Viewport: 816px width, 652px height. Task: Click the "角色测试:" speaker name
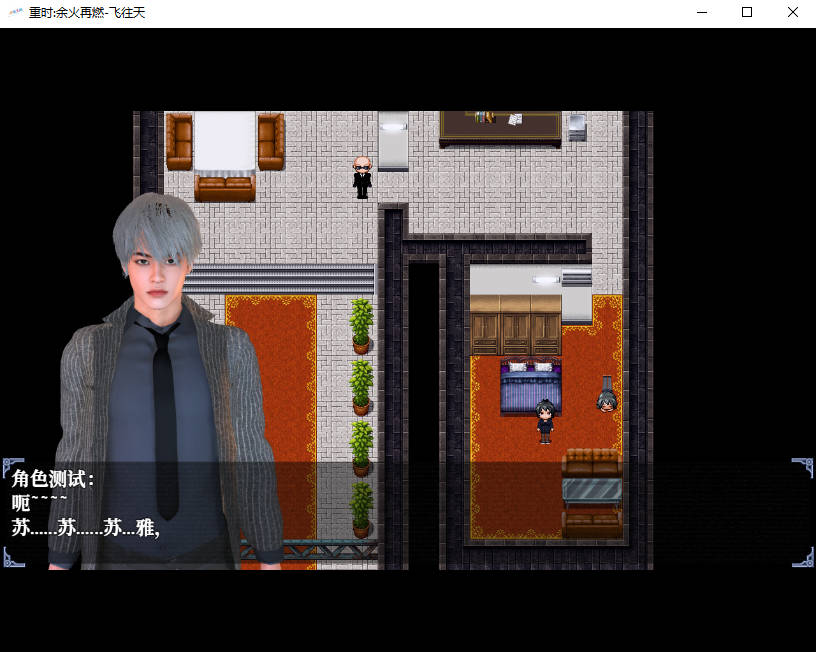coord(53,479)
